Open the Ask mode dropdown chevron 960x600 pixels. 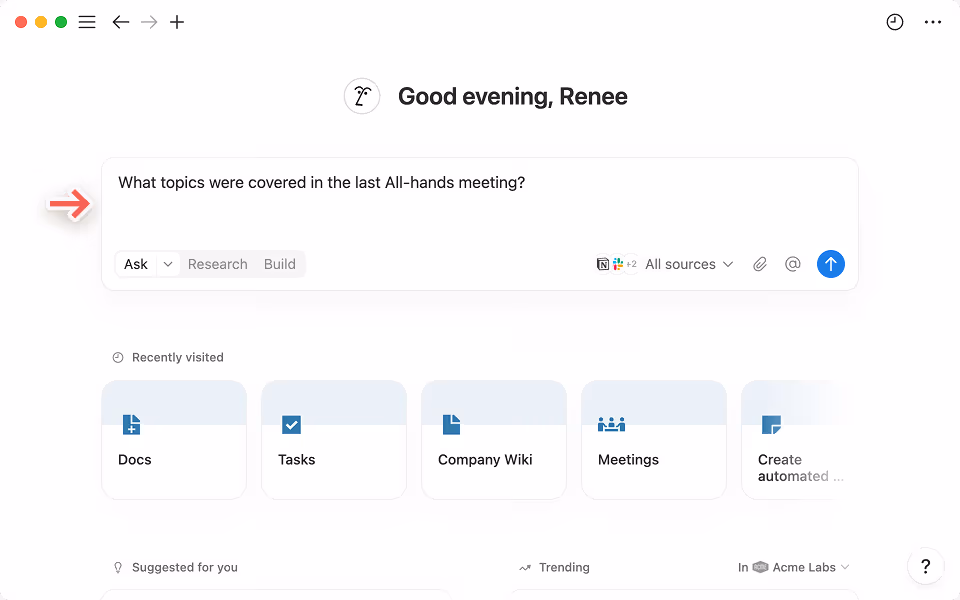(166, 264)
